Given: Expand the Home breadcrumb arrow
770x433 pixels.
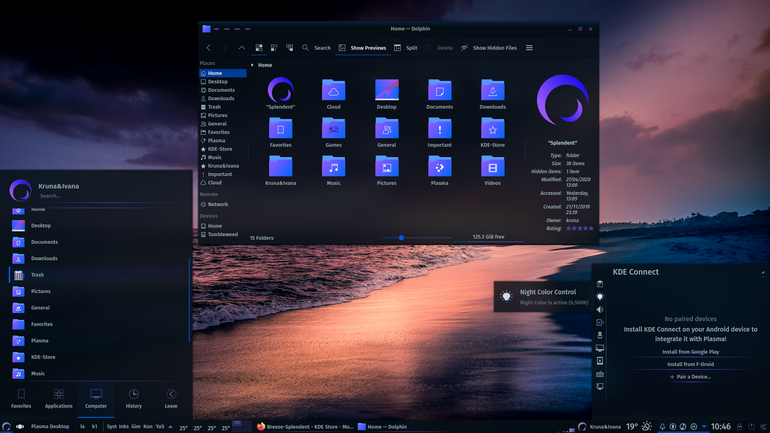Looking at the screenshot, I should point(252,65).
